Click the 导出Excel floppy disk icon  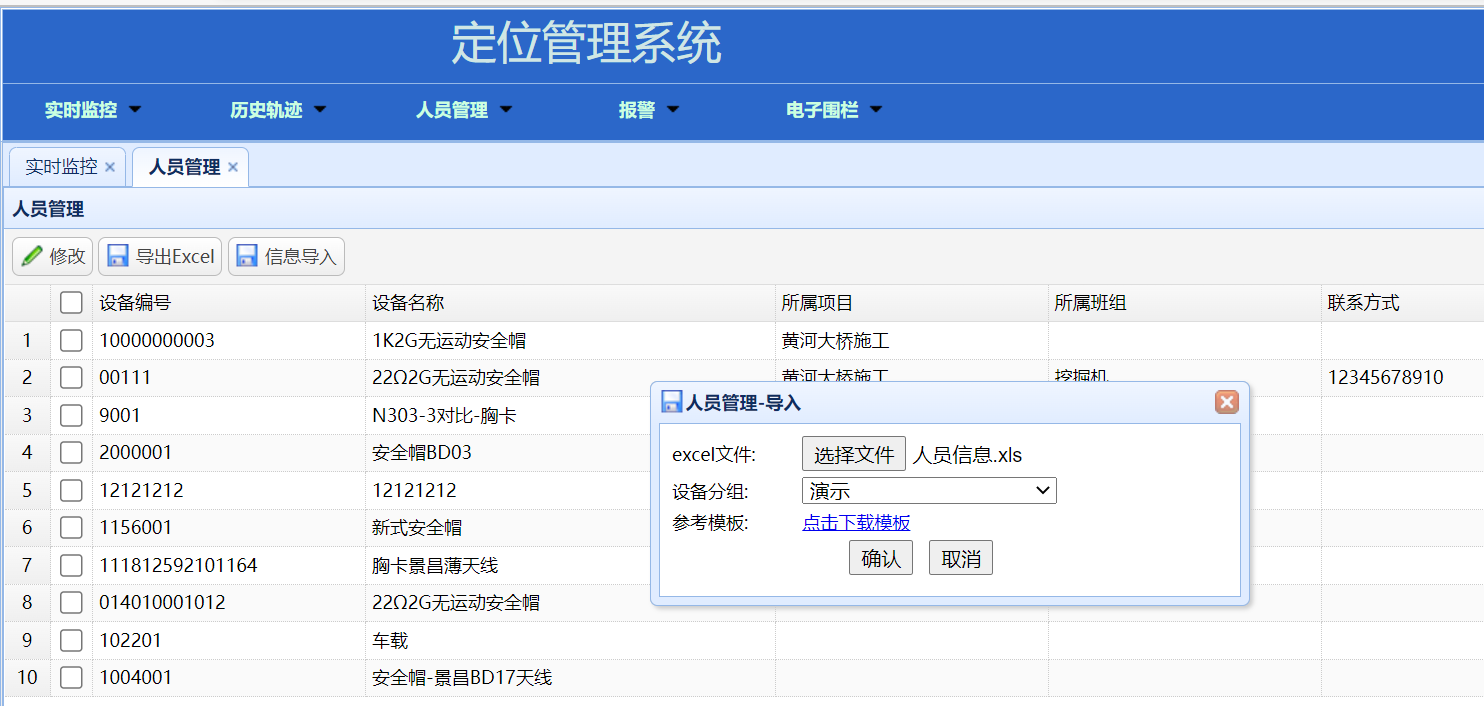118,257
